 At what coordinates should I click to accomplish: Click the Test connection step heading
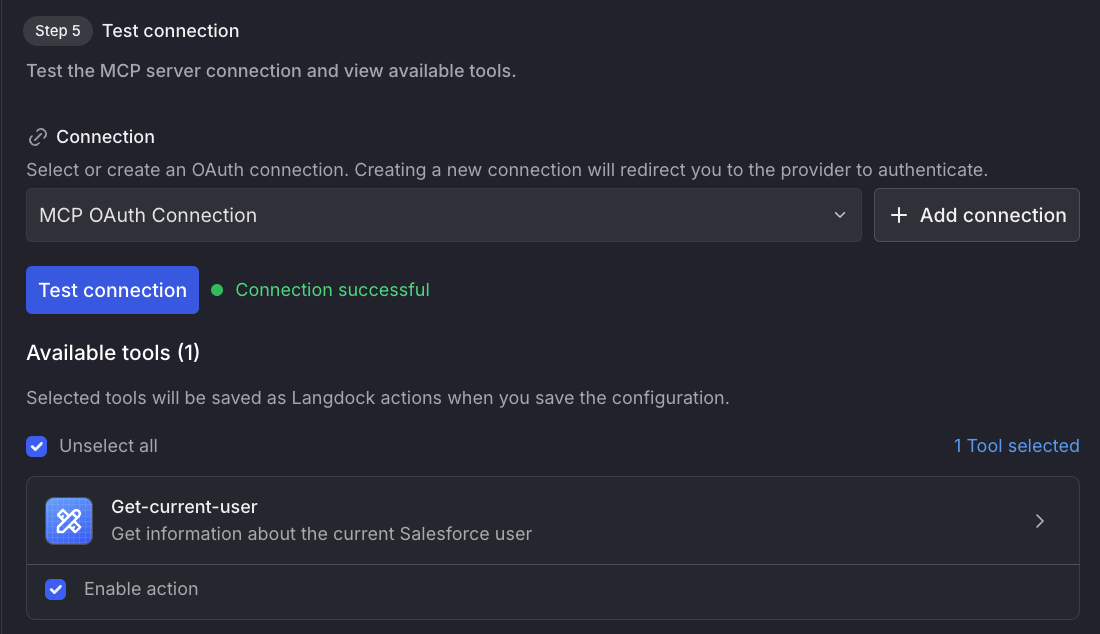170,31
